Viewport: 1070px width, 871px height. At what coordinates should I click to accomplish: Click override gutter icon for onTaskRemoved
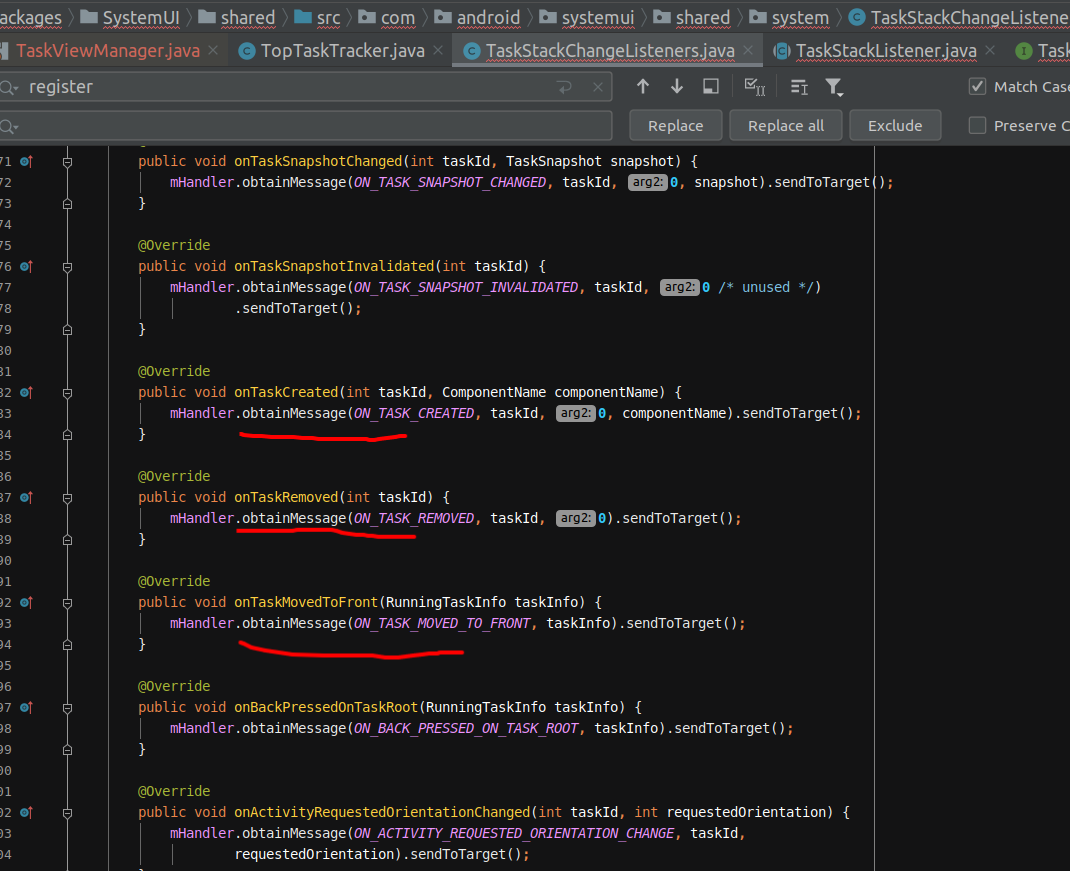(27, 498)
